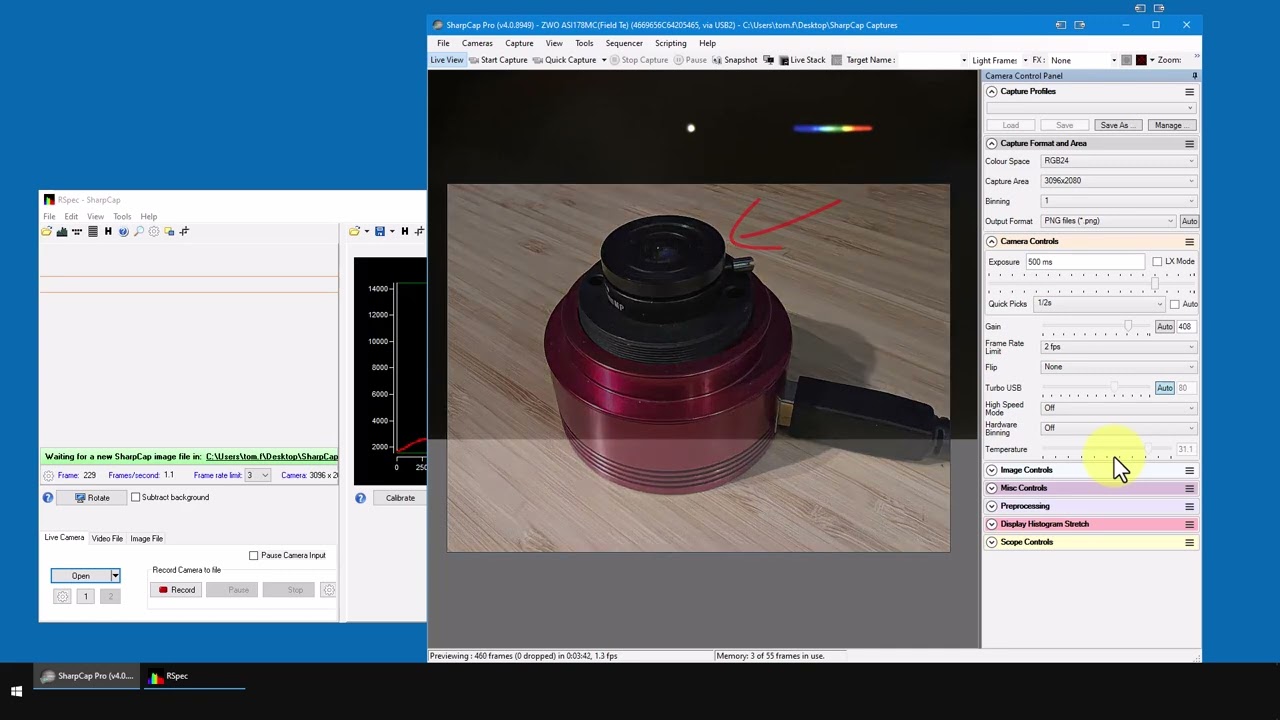Open dropdown arrow beside RSpec Open button
Viewport: 1280px width, 720px height.
click(115, 576)
